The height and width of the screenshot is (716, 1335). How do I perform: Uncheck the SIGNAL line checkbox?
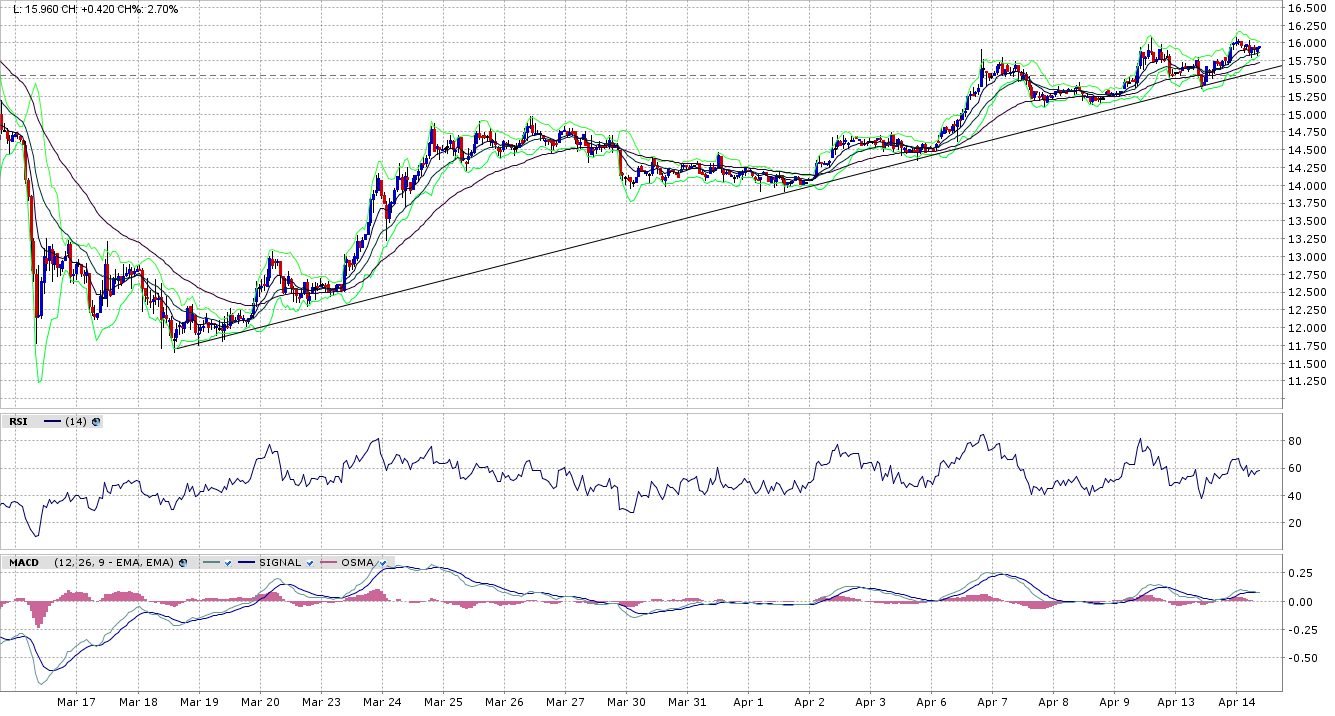pos(311,563)
